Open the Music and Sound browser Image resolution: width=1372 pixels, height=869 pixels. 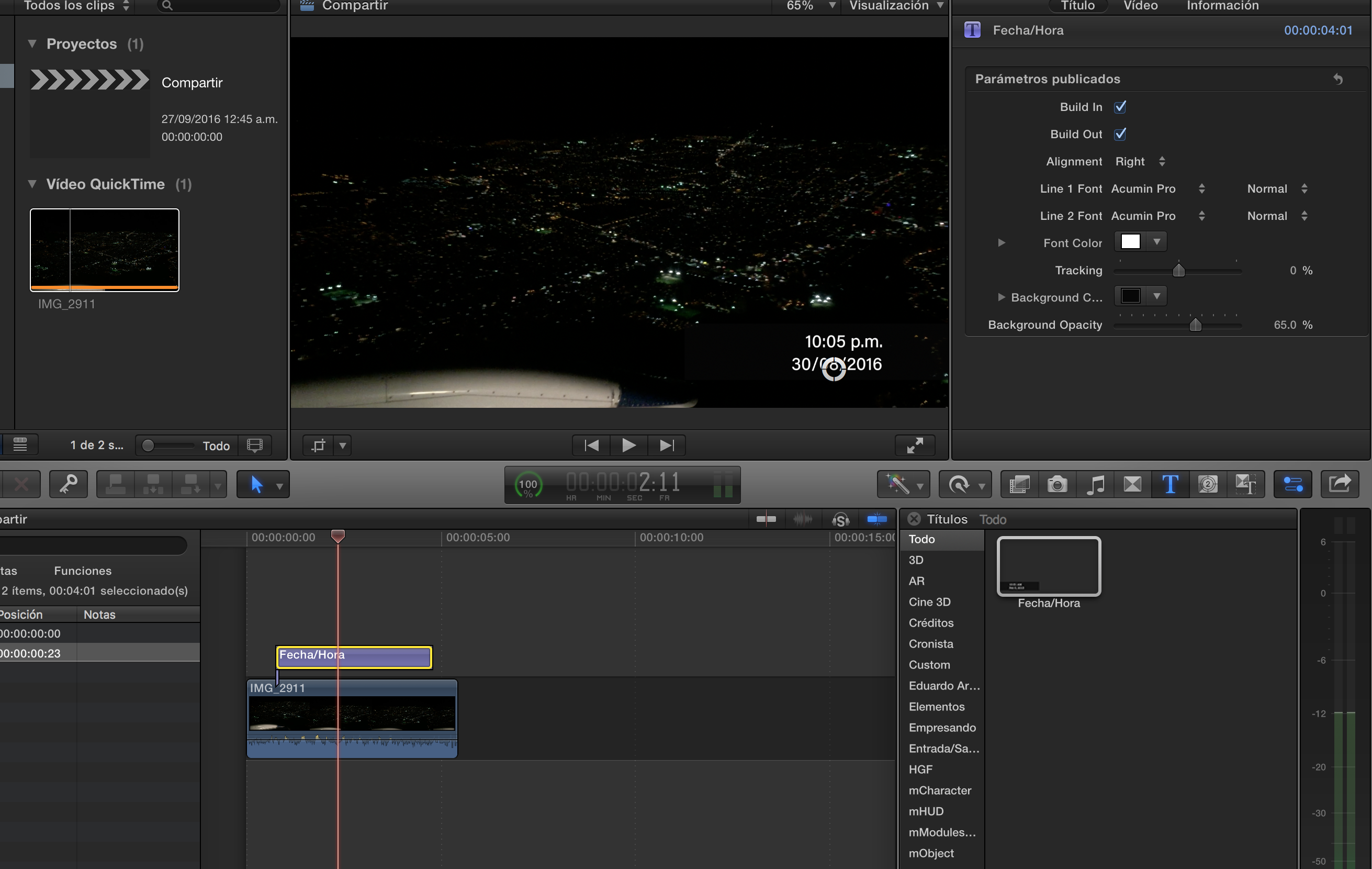click(1095, 484)
